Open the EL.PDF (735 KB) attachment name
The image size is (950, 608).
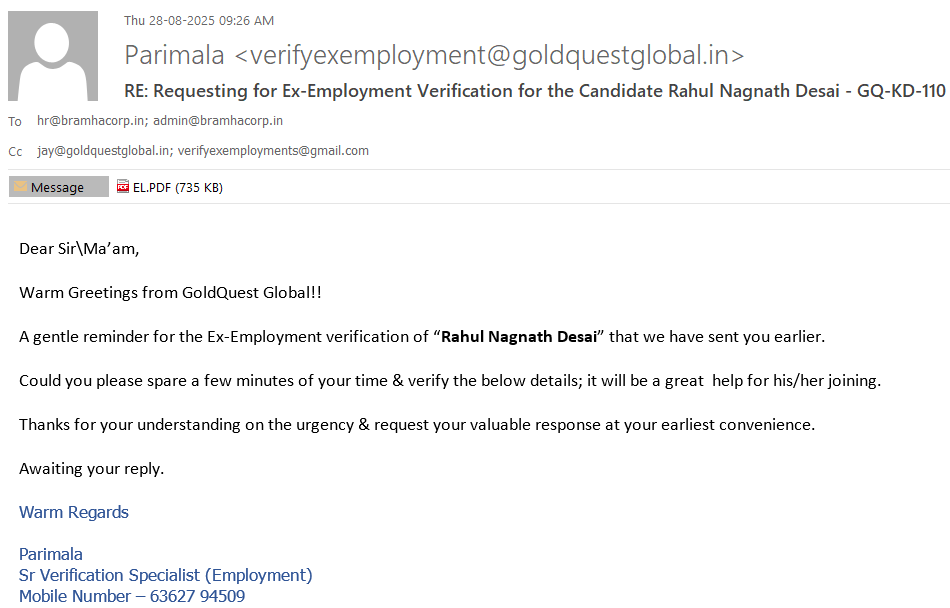pos(177,187)
